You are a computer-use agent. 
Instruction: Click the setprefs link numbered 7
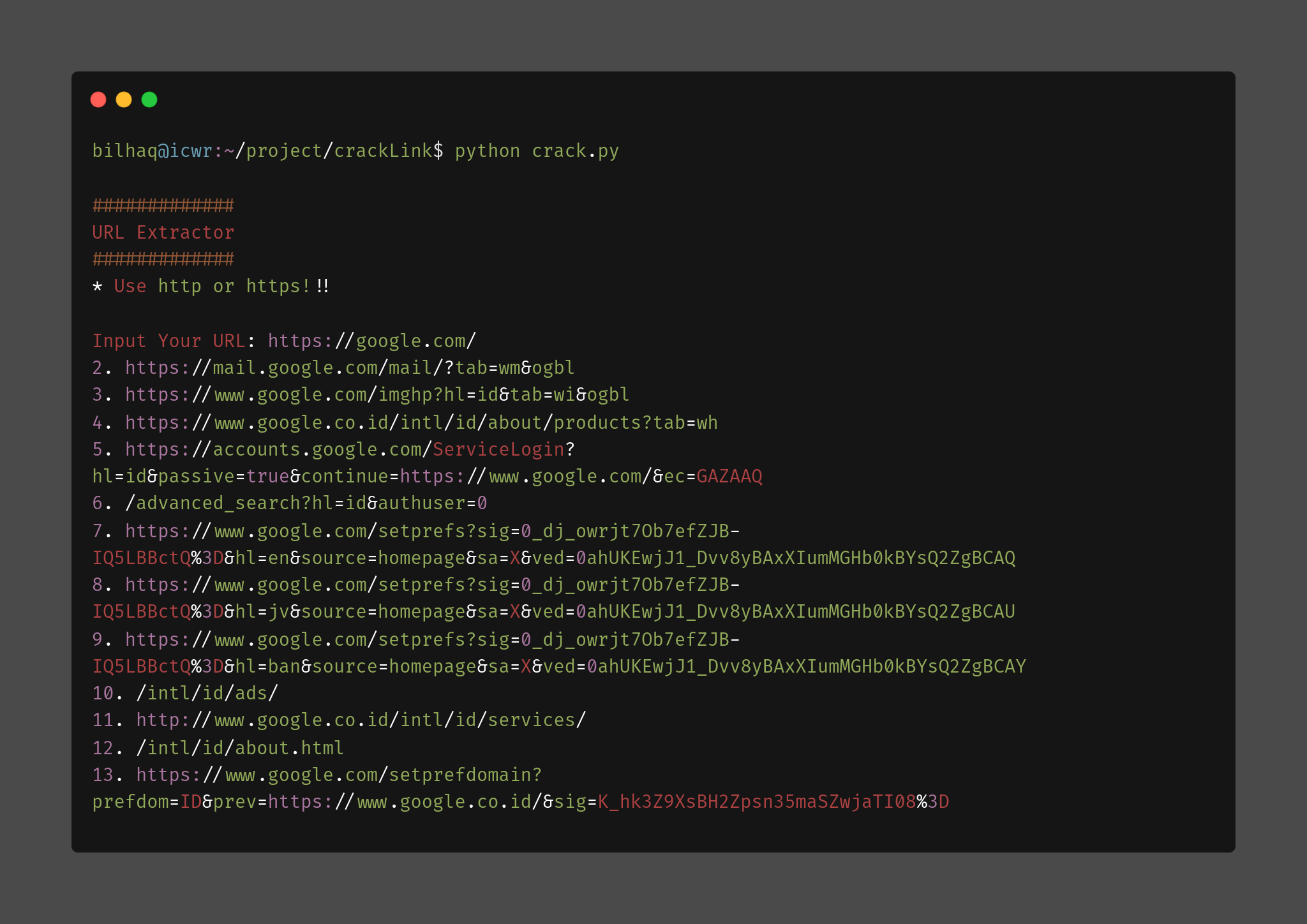pos(432,532)
